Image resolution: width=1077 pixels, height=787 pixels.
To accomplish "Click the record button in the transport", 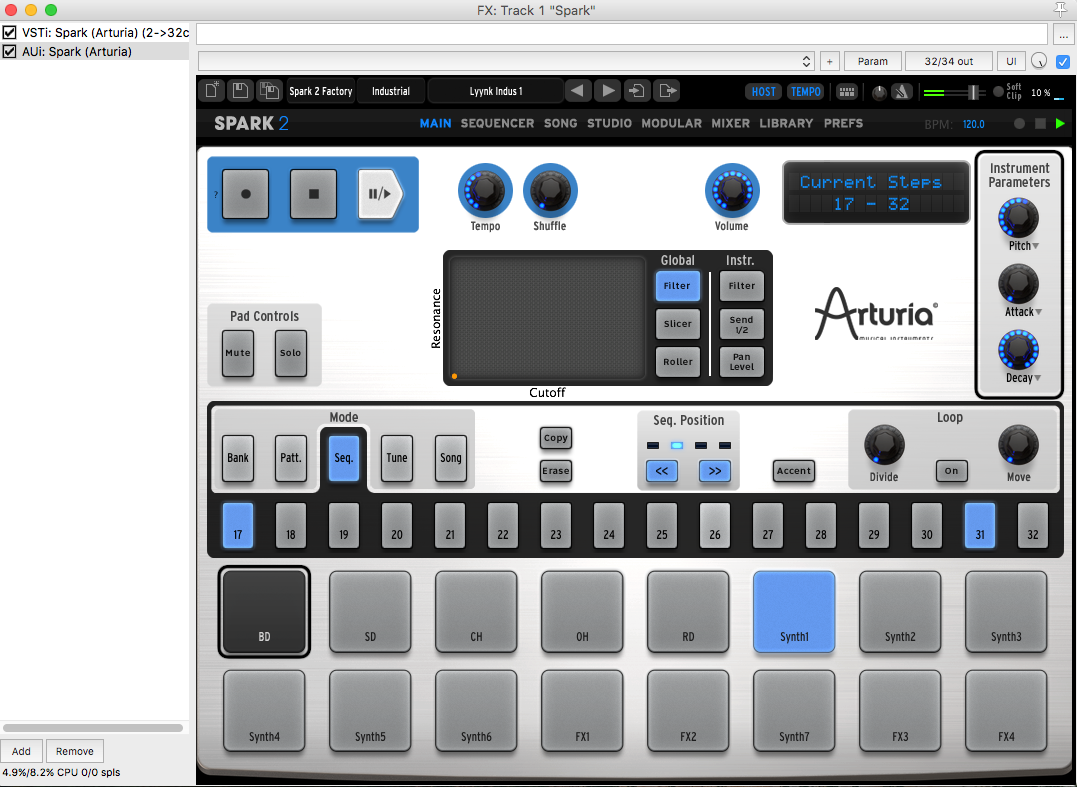I will click(245, 194).
